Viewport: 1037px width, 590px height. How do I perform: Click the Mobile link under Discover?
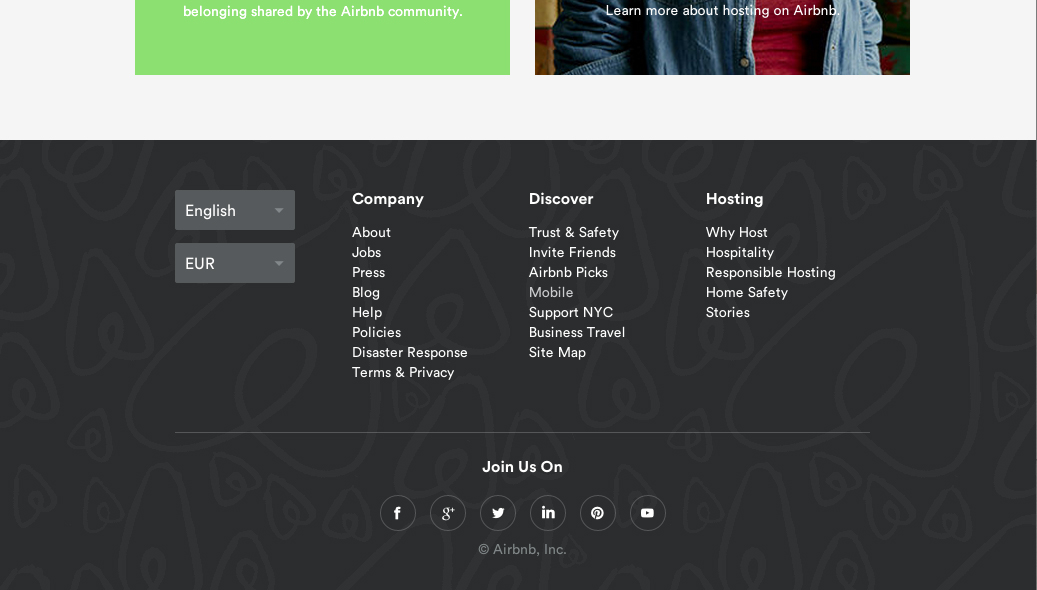pos(551,292)
